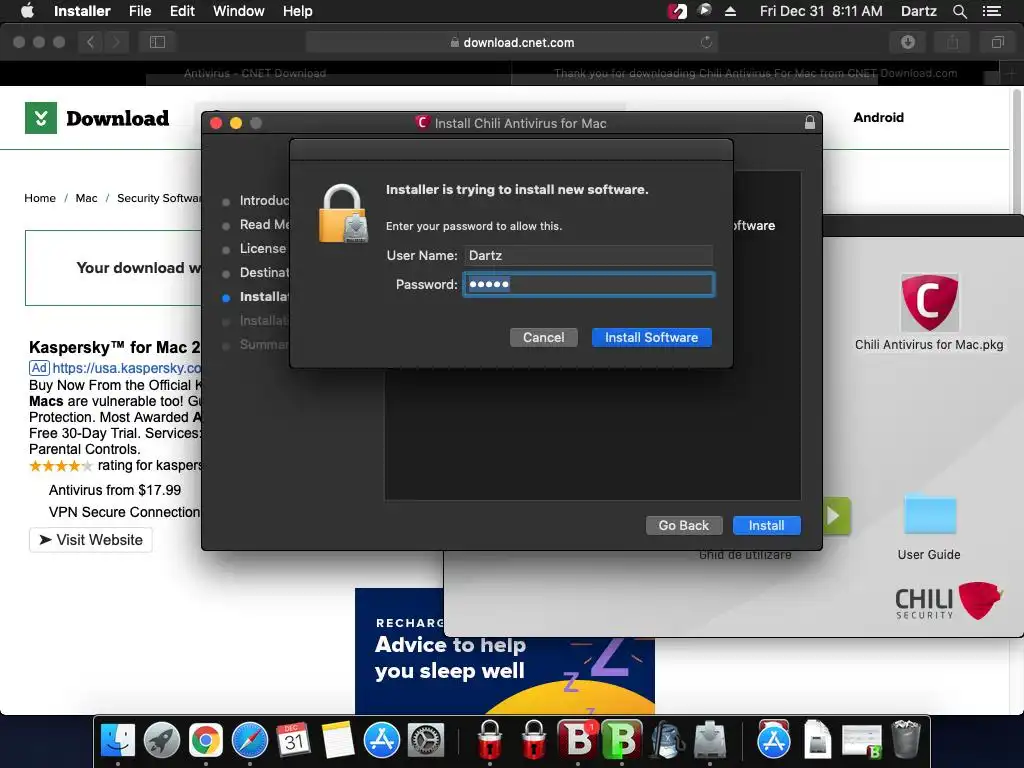Toggle Safari sidebar button
The width and height of the screenshot is (1024, 768).
(x=157, y=42)
